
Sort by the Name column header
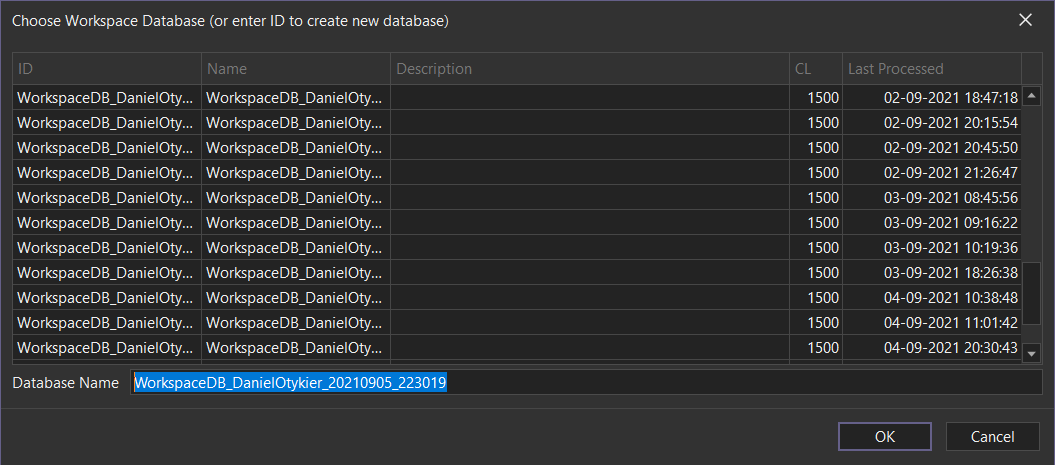[x=295, y=69]
